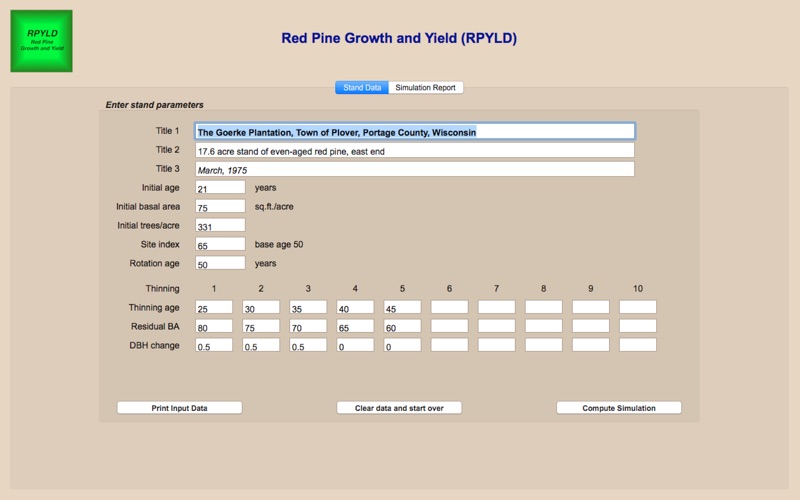Click the Print Input Data button
800x500 pixels.
click(x=180, y=408)
